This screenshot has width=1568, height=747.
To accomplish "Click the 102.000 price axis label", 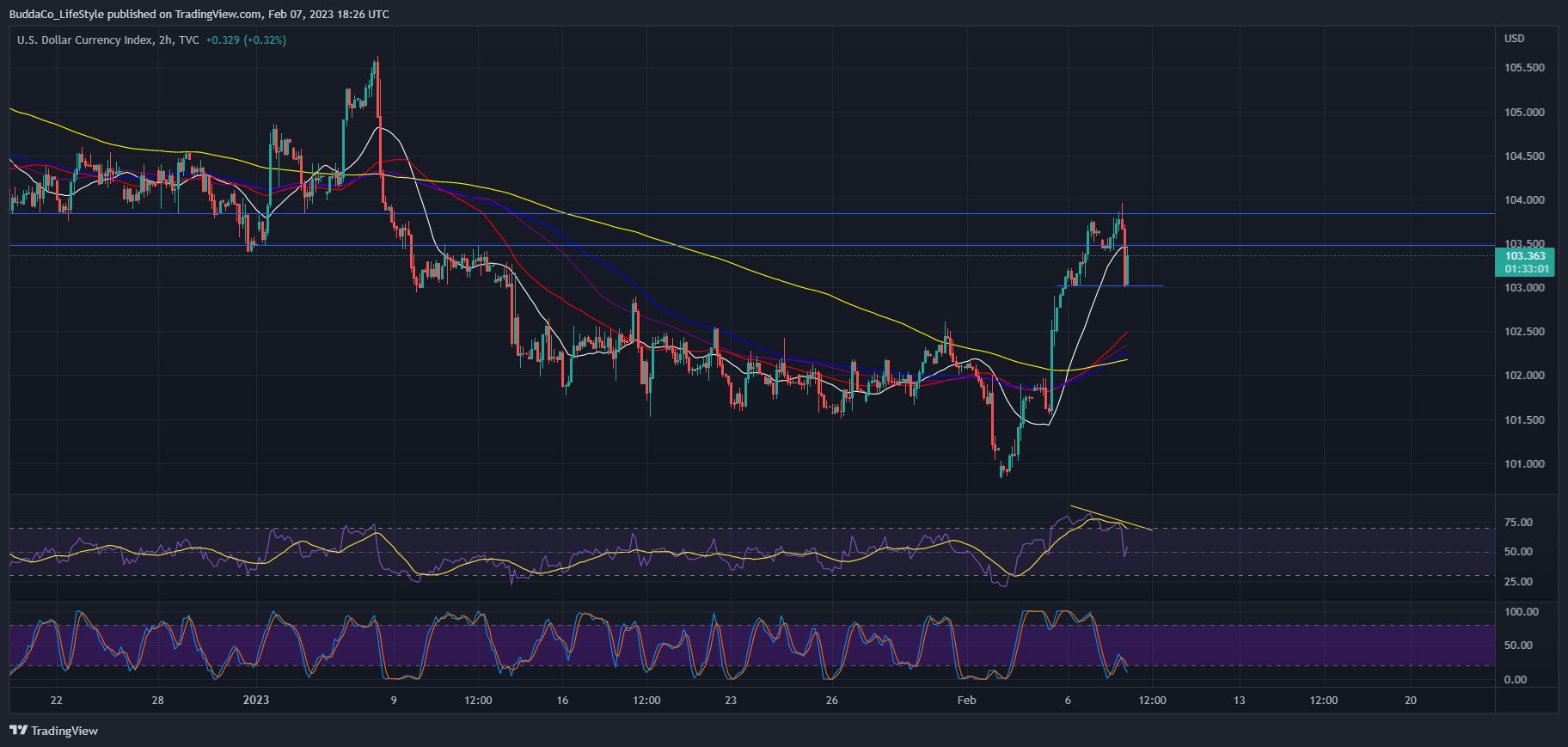I will (1524, 376).
